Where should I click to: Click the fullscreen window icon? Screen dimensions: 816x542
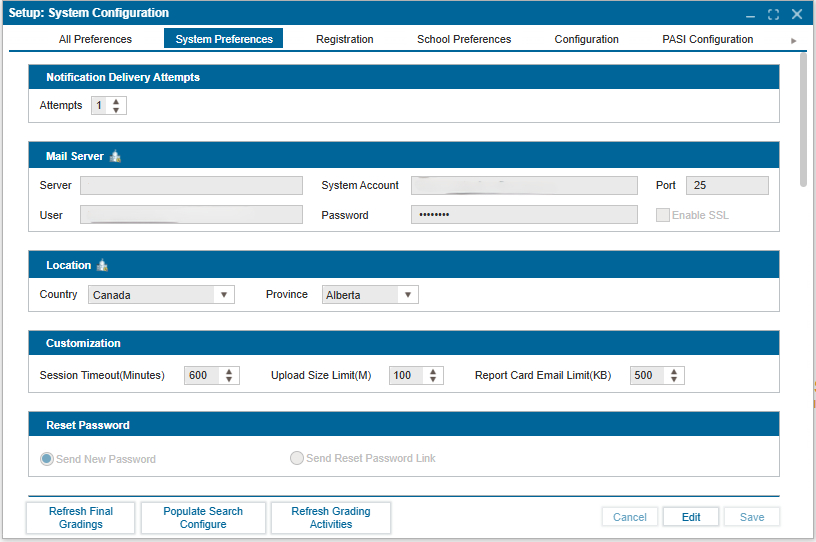click(x=773, y=14)
